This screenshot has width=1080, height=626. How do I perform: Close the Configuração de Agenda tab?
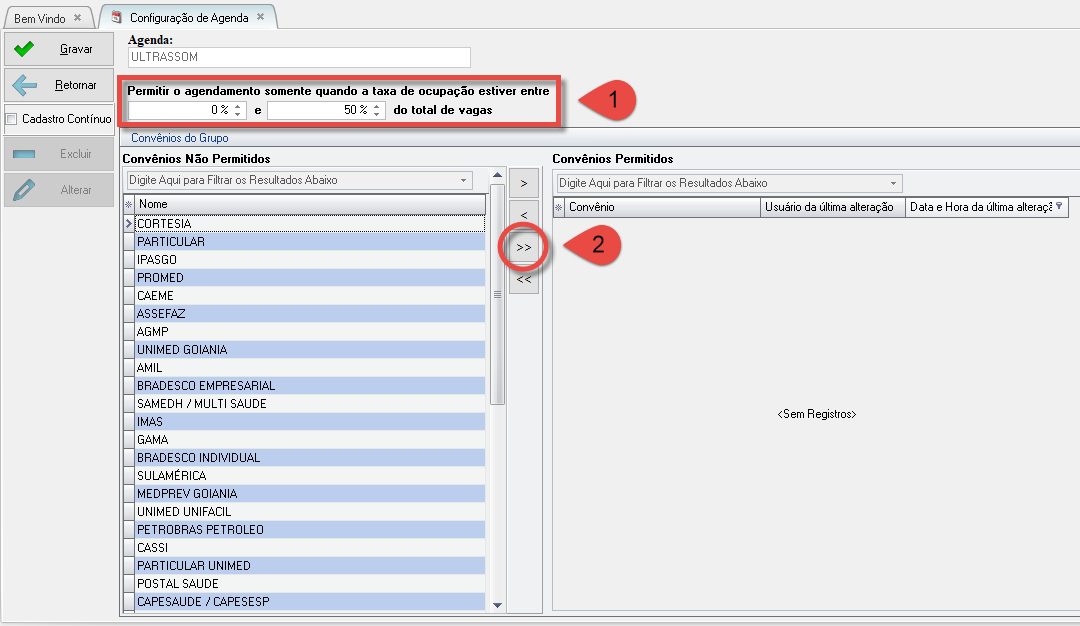tap(261, 18)
